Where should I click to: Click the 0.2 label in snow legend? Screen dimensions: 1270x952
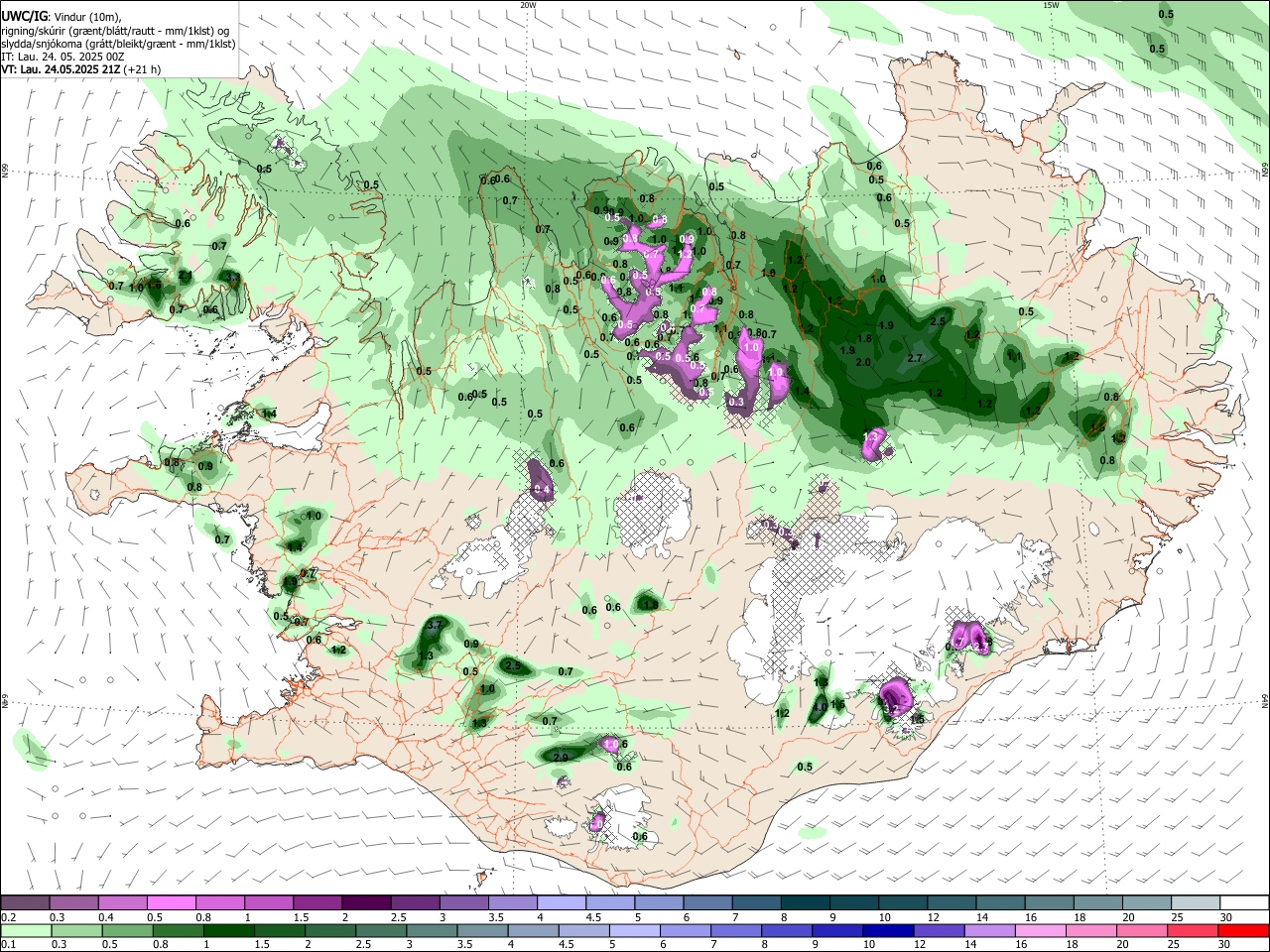8,917
